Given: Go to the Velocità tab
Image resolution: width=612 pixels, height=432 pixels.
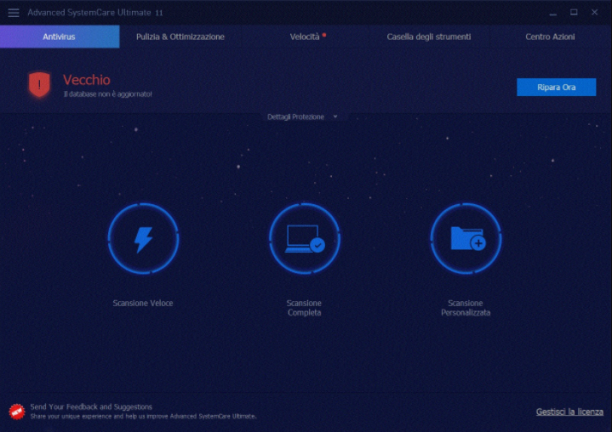Looking at the screenshot, I should pos(305,37).
